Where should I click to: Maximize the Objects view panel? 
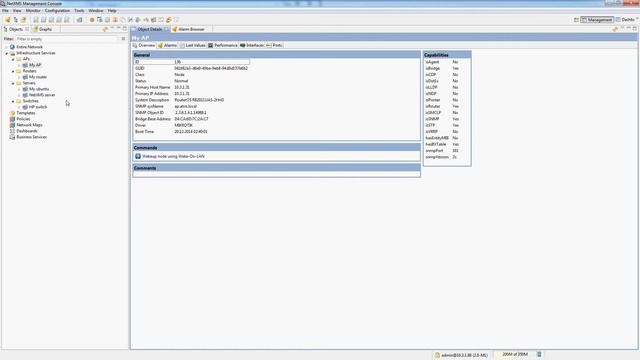click(x=125, y=29)
